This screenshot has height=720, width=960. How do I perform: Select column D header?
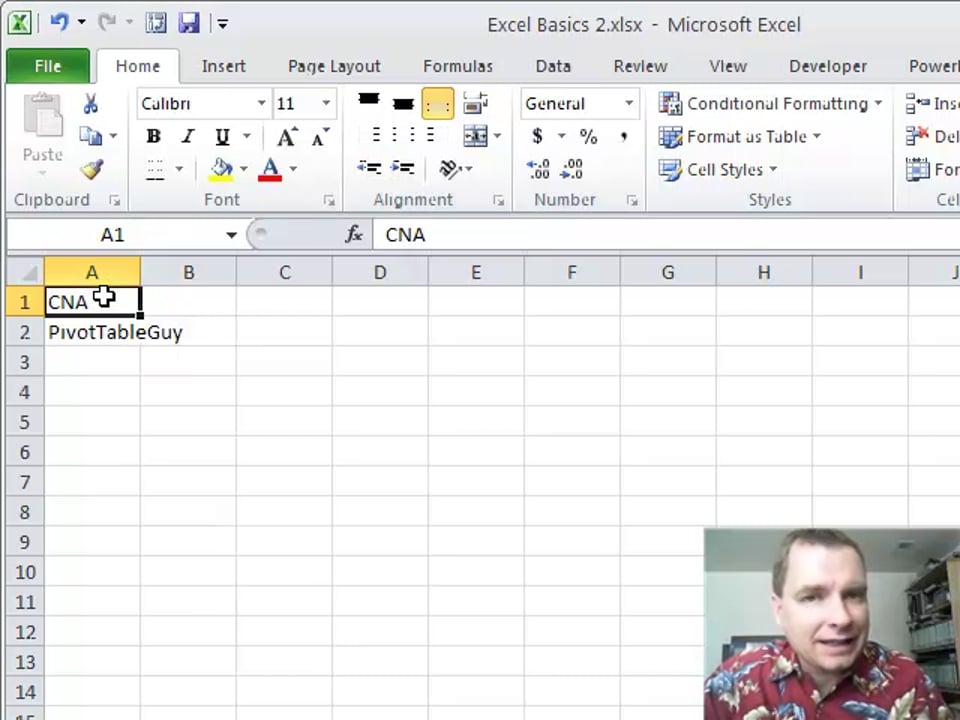(380, 272)
